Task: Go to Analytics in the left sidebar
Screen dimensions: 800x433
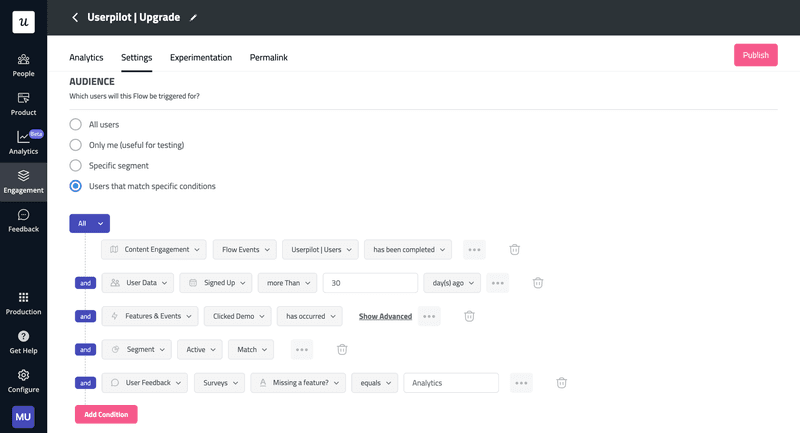Action: [x=23, y=143]
